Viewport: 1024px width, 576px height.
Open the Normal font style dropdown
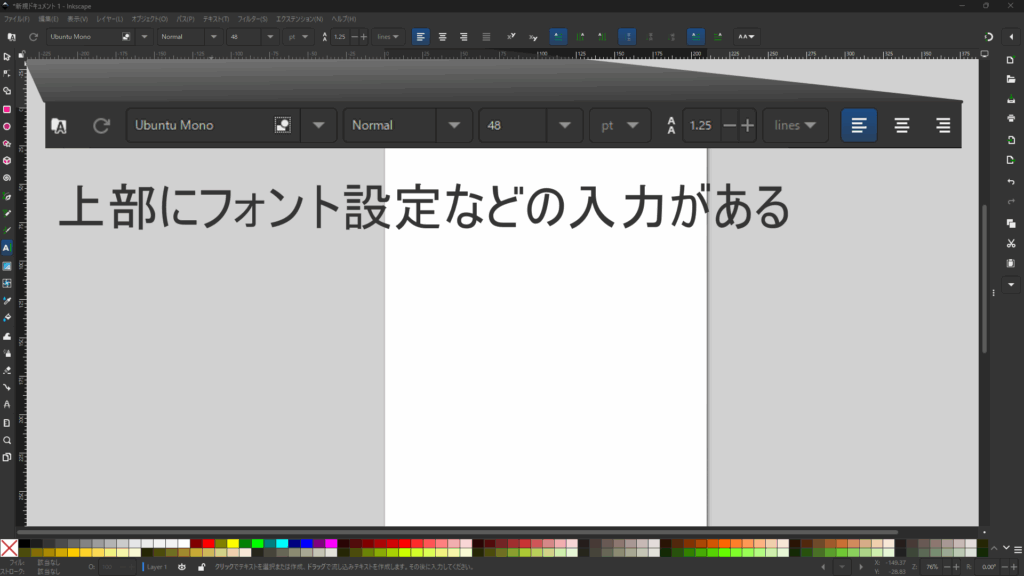pyautogui.click(x=215, y=37)
